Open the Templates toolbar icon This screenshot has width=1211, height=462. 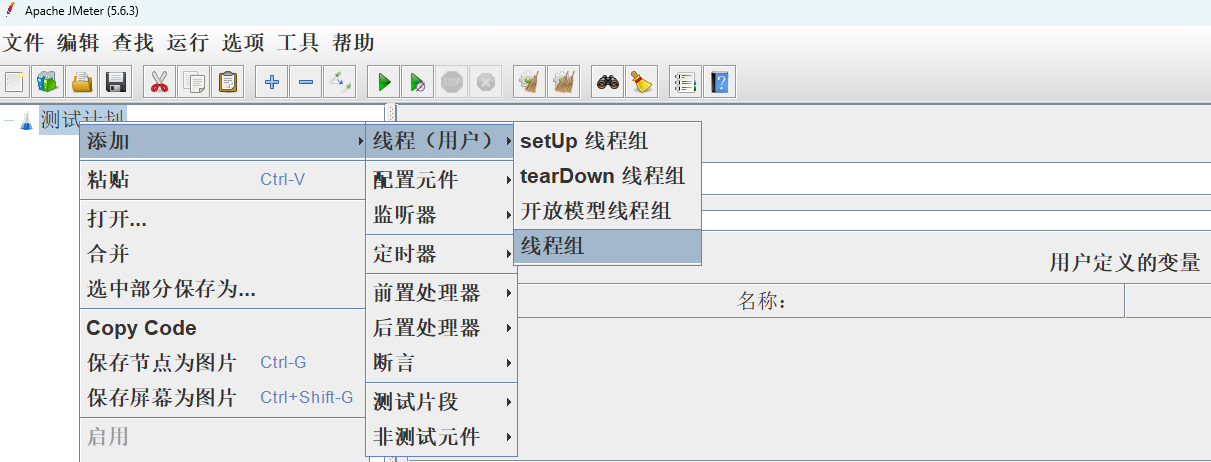point(47,82)
